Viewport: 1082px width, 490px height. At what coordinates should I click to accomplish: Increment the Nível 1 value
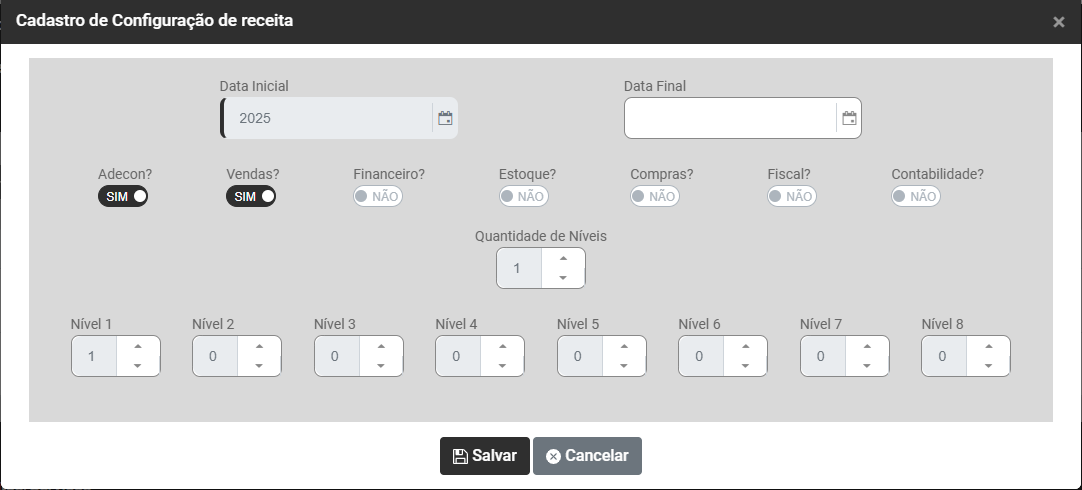point(138,346)
